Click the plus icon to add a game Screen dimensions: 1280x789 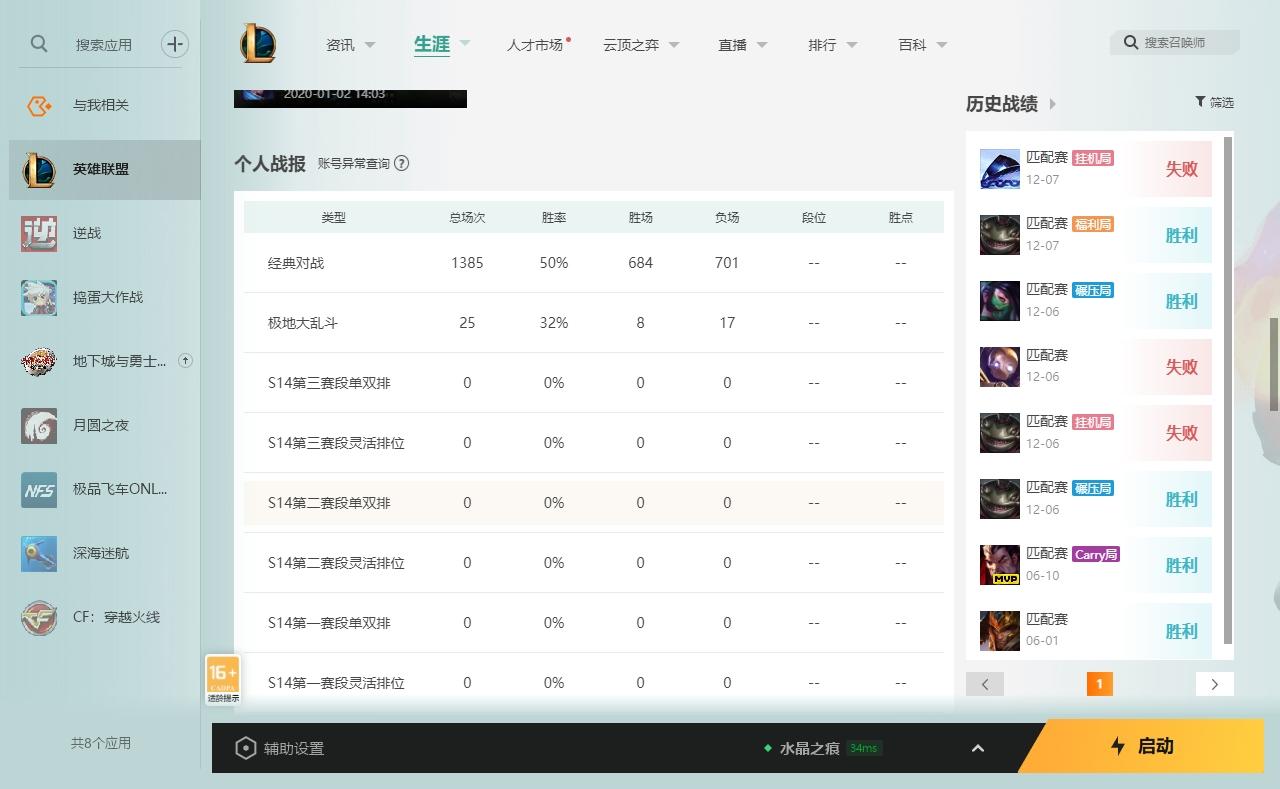coord(175,44)
